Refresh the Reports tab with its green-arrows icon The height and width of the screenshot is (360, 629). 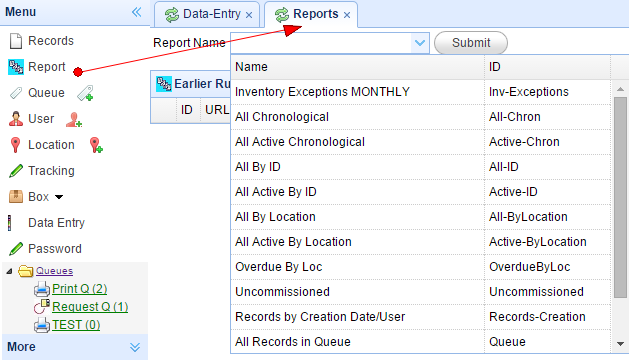coord(282,15)
